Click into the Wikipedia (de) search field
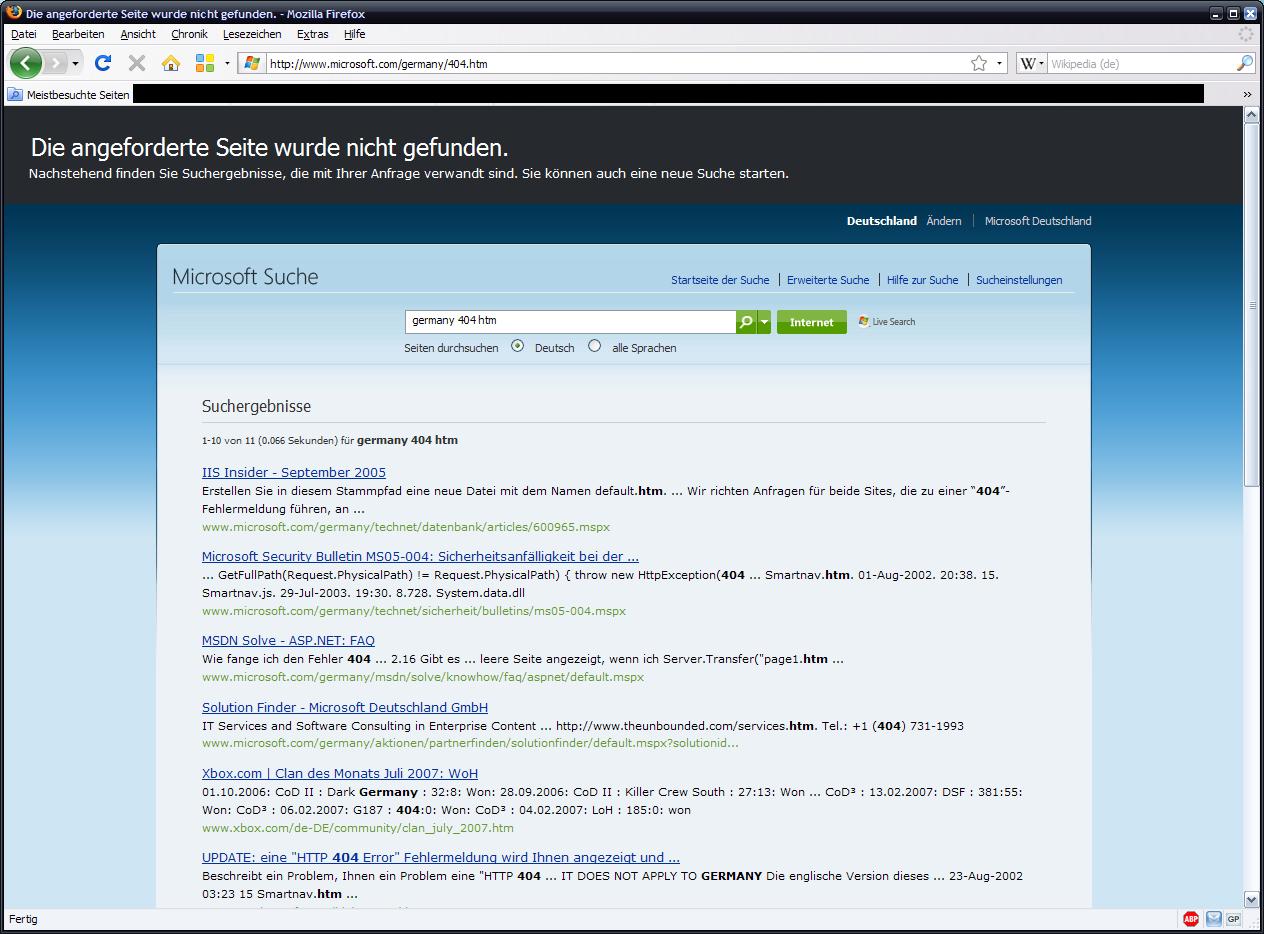The image size is (1264, 934). [1140, 63]
